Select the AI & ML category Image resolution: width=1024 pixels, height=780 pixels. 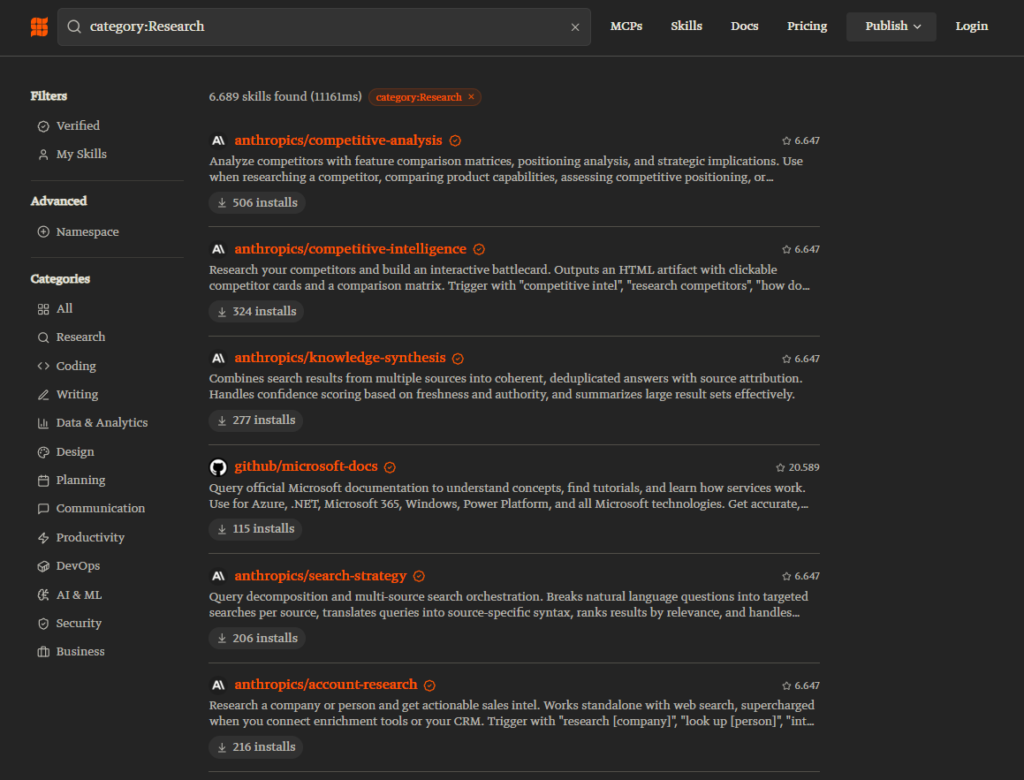click(x=69, y=594)
